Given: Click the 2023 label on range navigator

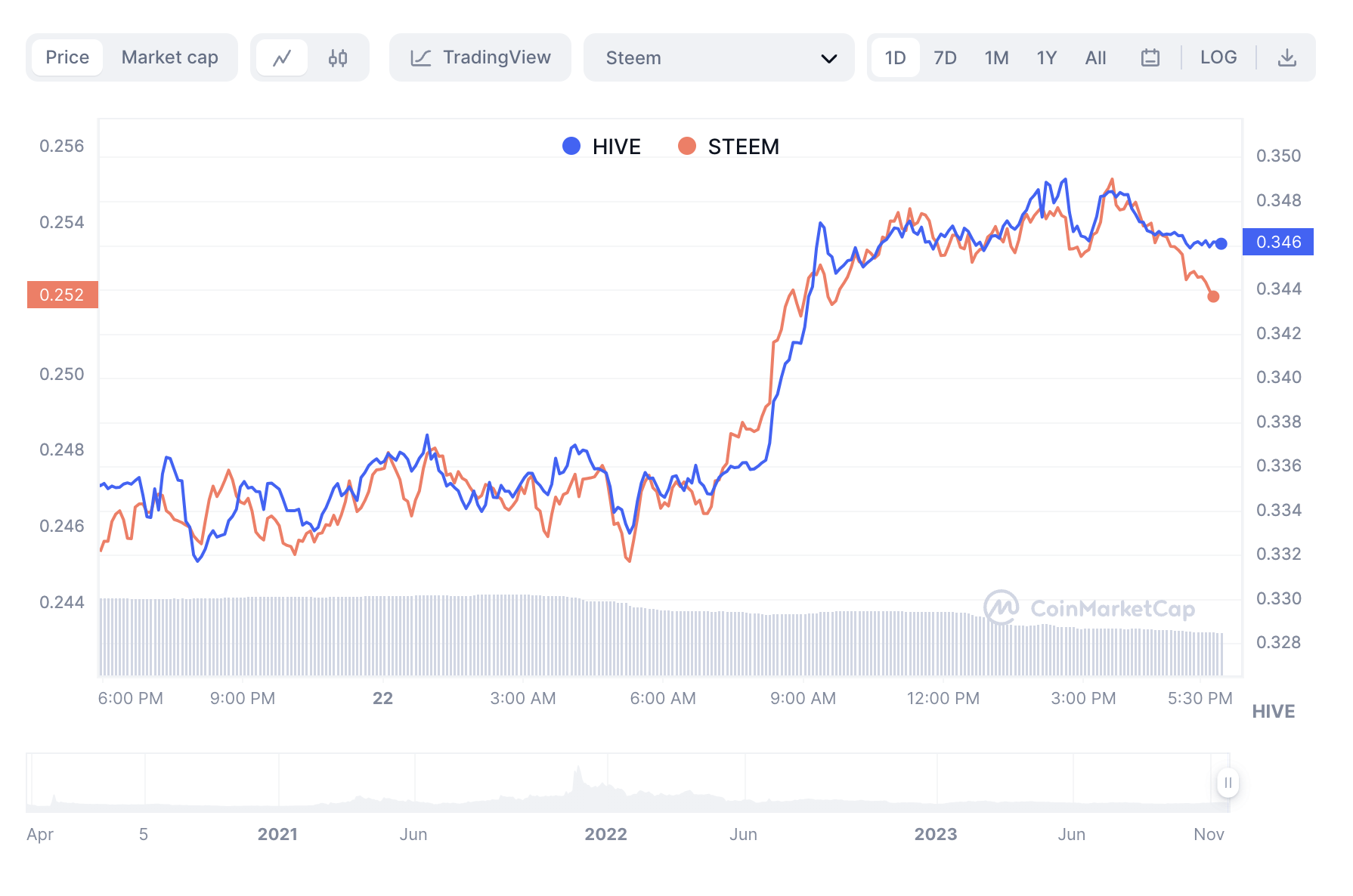Looking at the screenshot, I should pyautogui.click(x=936, y=834).
